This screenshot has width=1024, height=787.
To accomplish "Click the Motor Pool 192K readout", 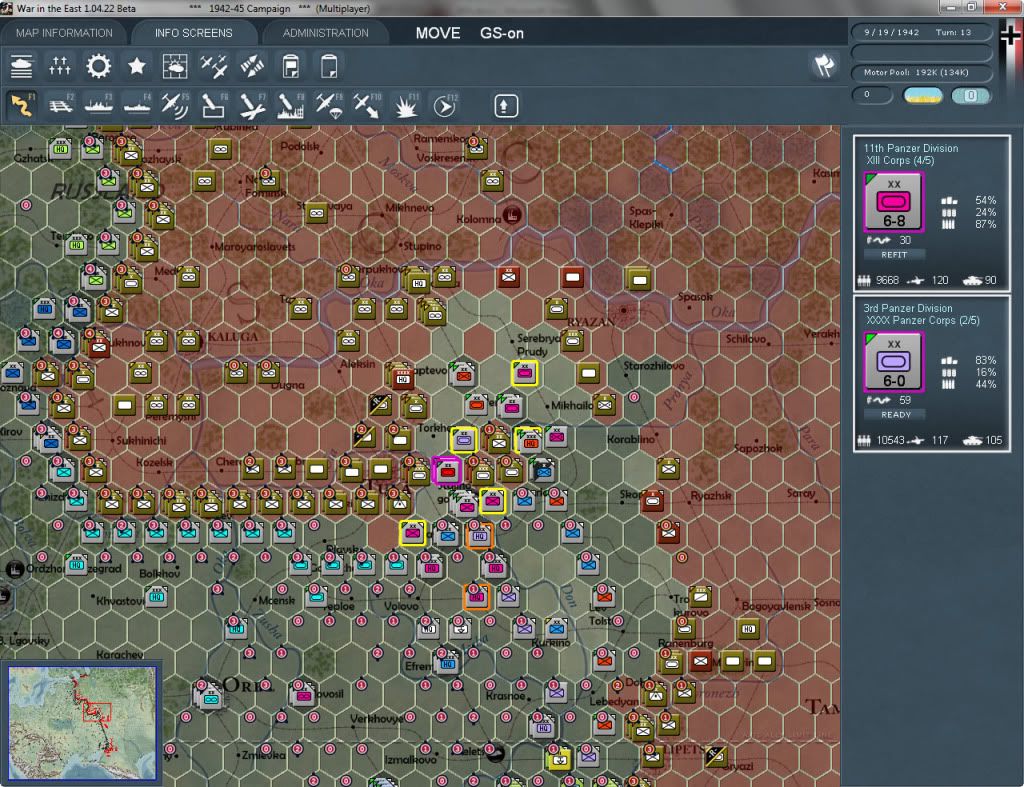I will click(920, 72).
